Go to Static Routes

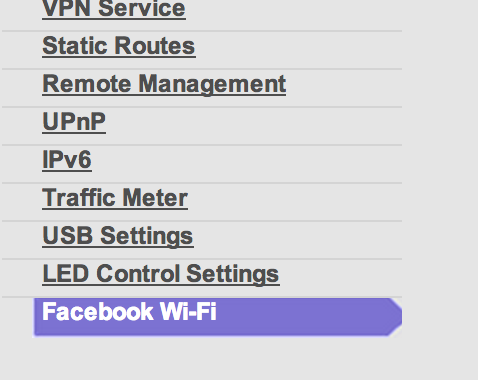point(119,46)
